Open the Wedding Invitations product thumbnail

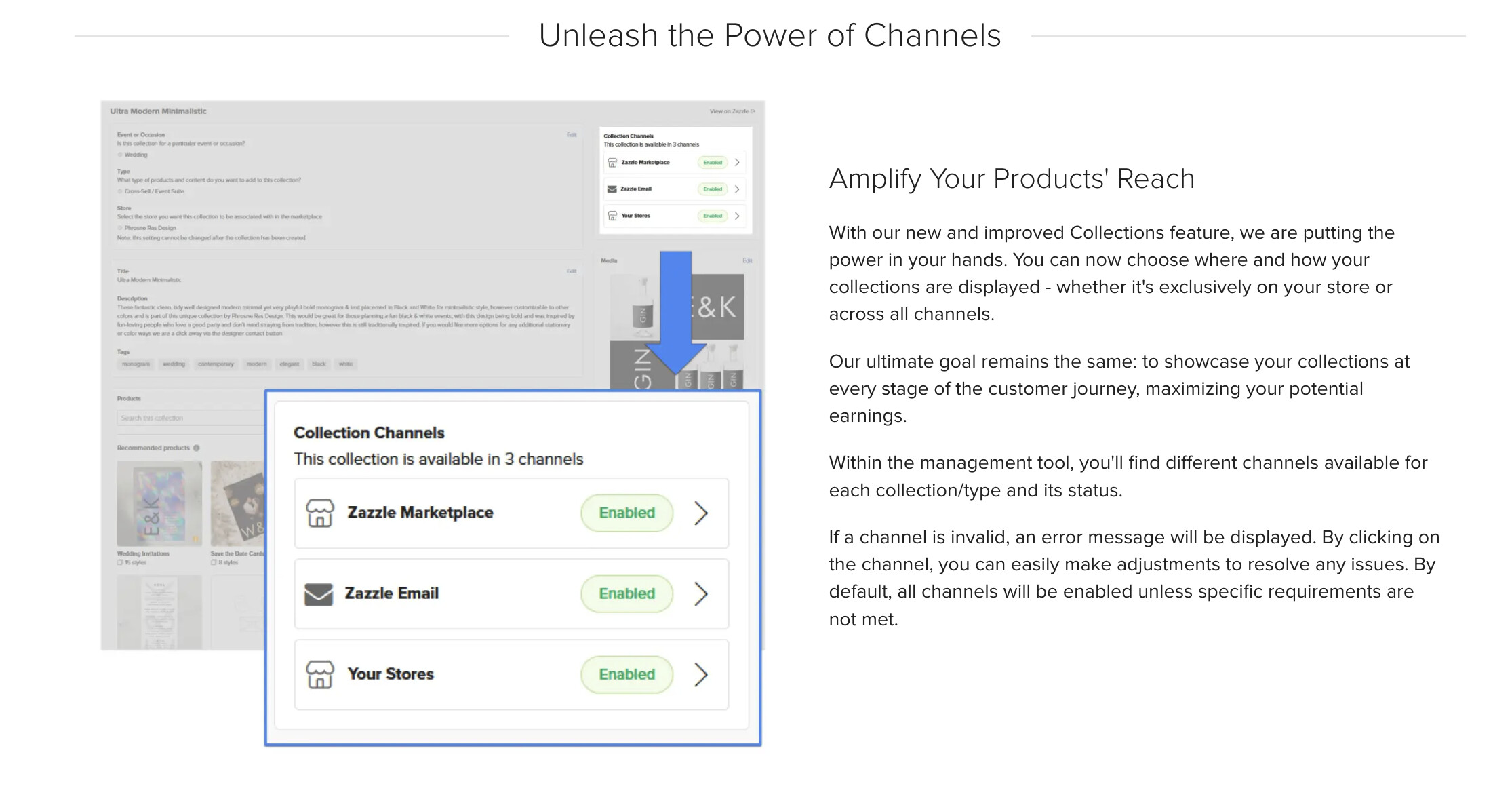159,503
